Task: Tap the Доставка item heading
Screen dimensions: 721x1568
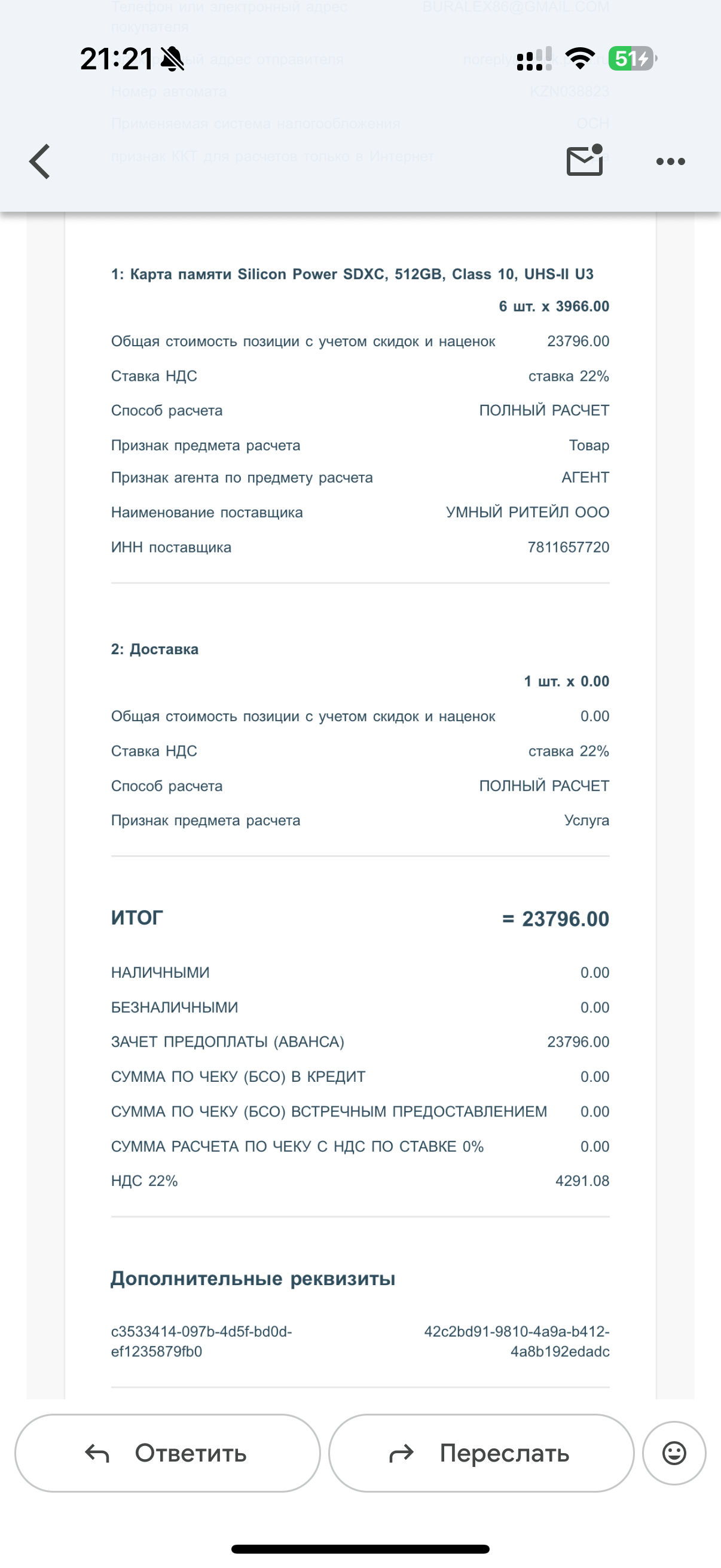Action: pyautogui.click(x=155, y=649)
